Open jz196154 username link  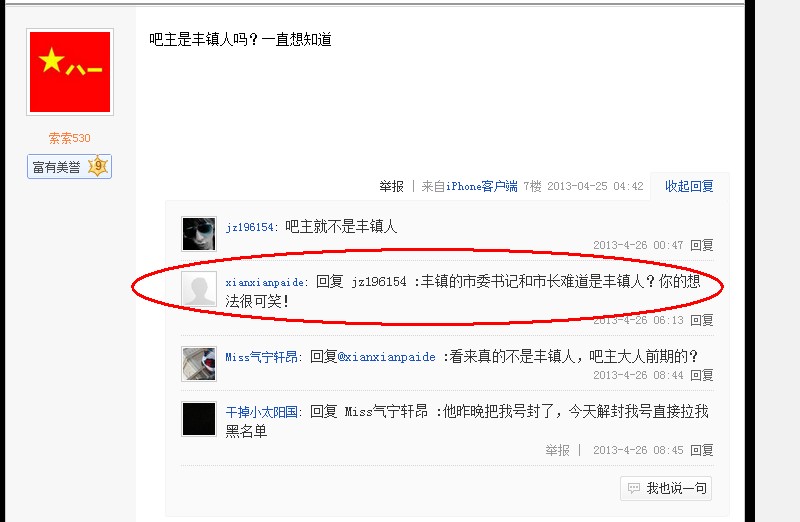(x=249, y=227)
